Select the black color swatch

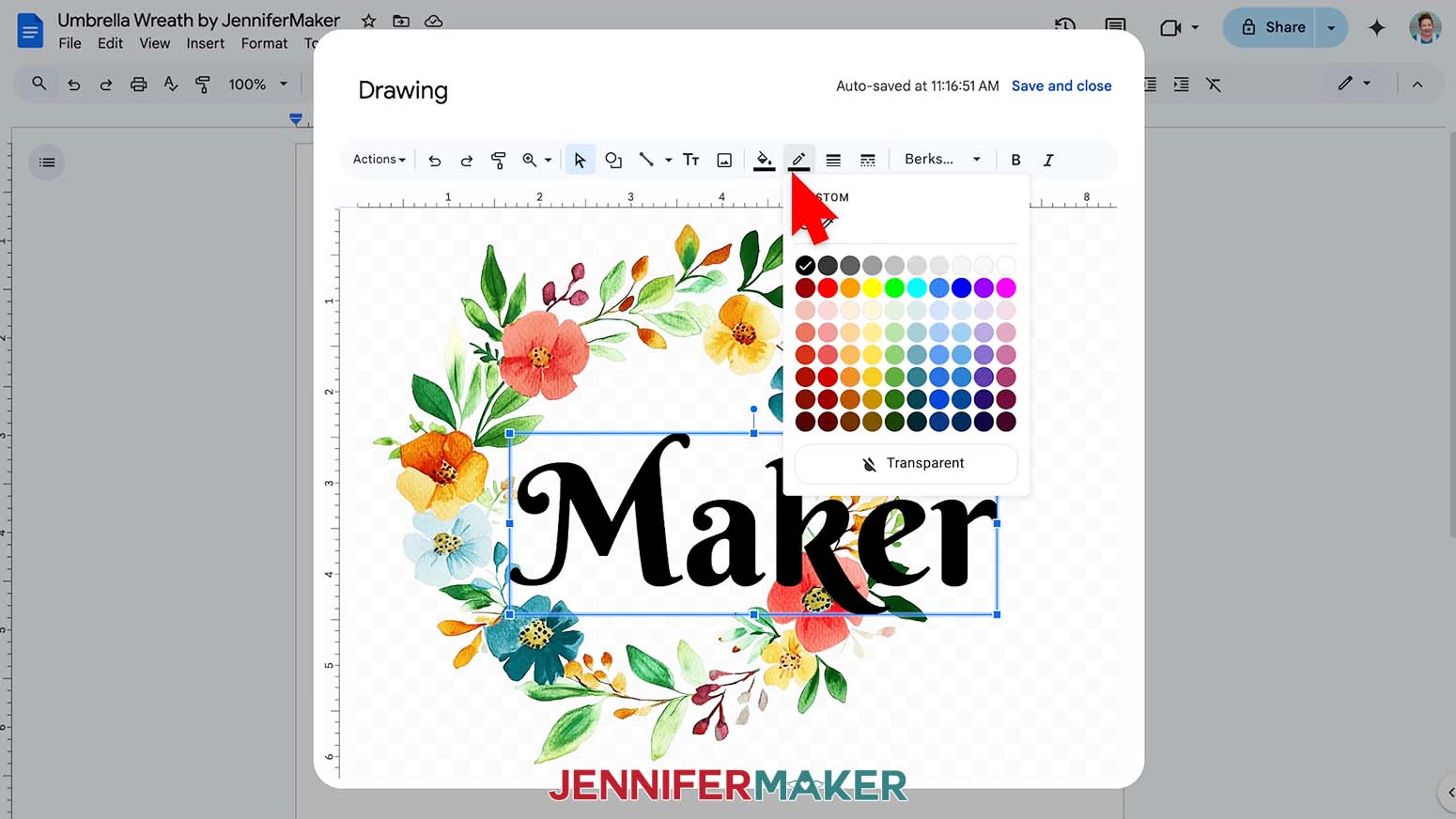click(x=805, y=265)
